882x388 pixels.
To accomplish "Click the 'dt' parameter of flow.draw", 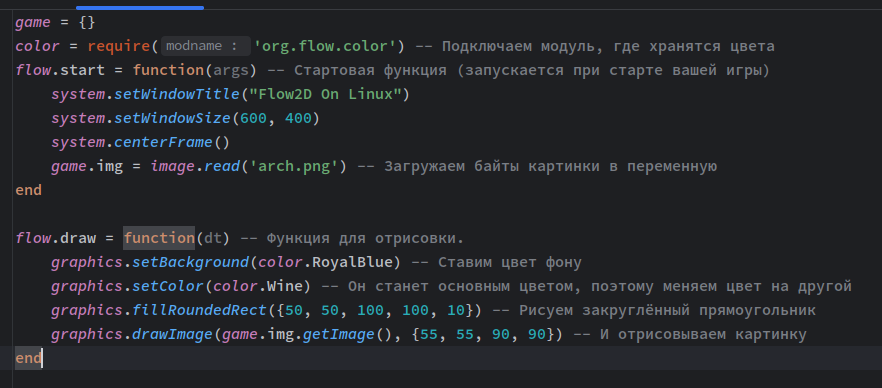I will pos(213,238).
